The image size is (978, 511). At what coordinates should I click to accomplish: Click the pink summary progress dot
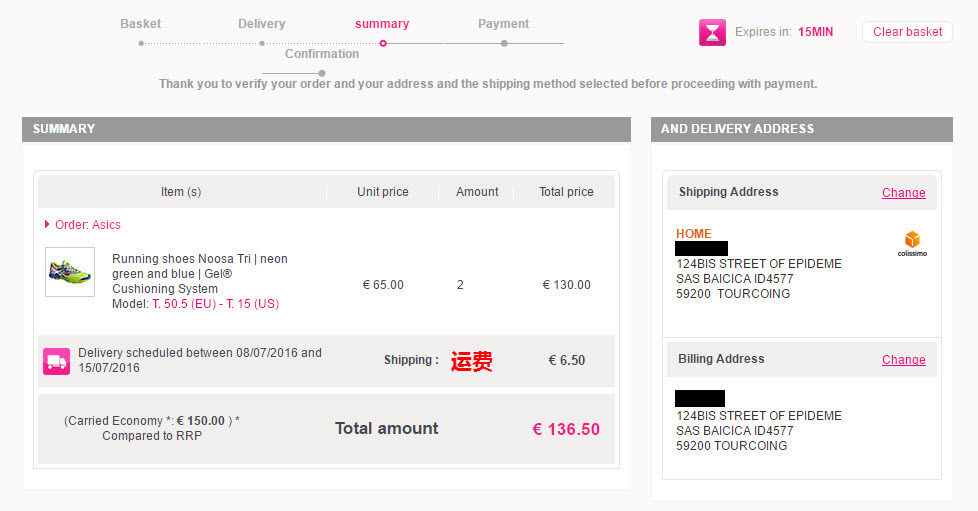tap(383, 43)
